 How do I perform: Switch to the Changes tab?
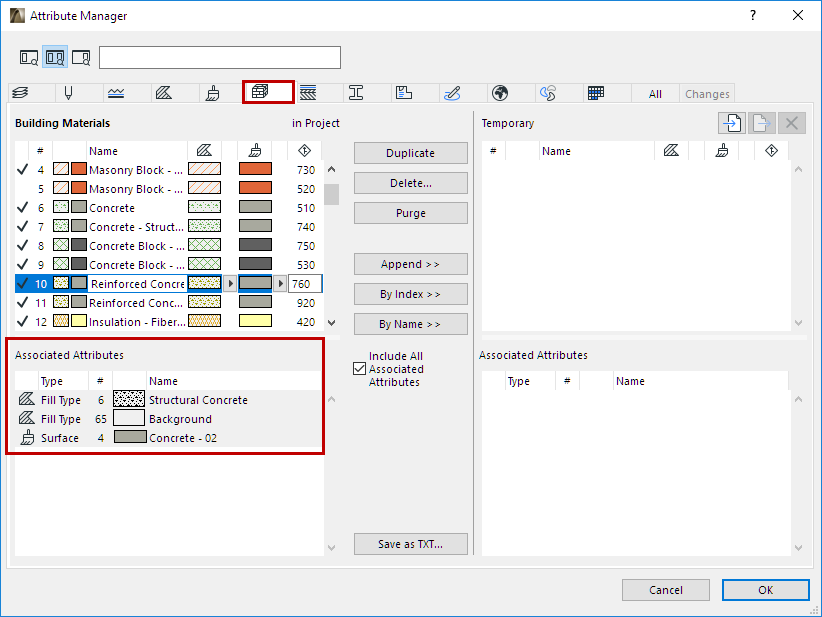pyautogui.click(x=707, y=94)
